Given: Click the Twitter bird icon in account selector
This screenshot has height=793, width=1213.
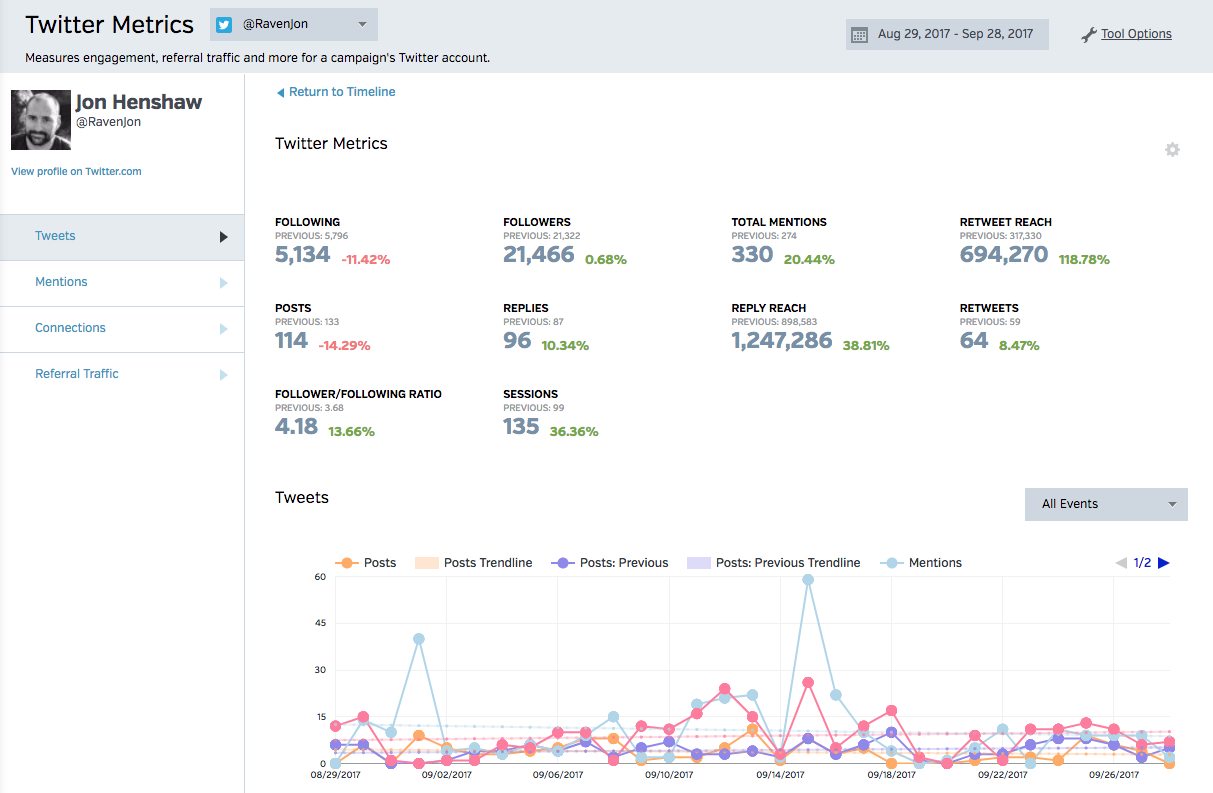Looking at the screenshot, I should click(x=225, y=24).
